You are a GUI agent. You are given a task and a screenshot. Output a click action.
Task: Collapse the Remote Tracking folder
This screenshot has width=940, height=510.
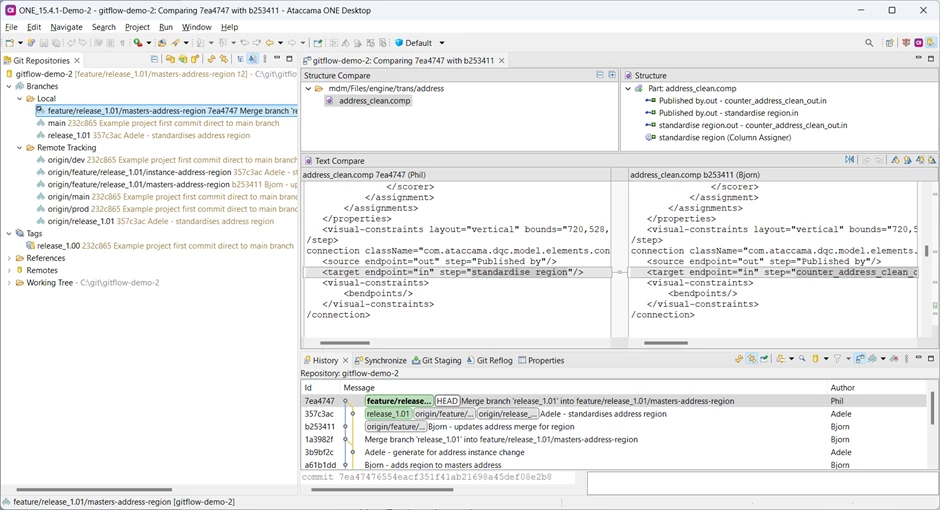point(20,147)
